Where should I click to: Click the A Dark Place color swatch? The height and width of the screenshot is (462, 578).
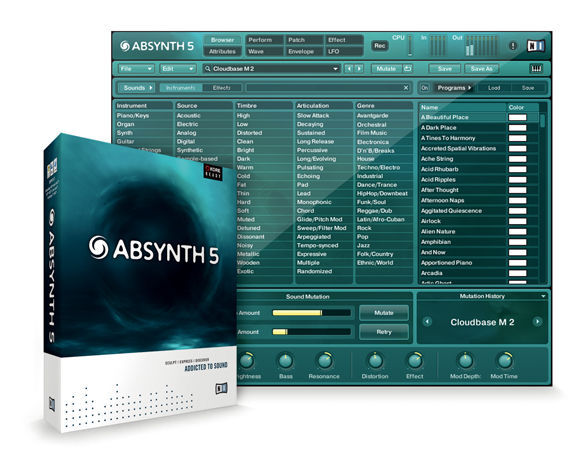tap(518, 128)
